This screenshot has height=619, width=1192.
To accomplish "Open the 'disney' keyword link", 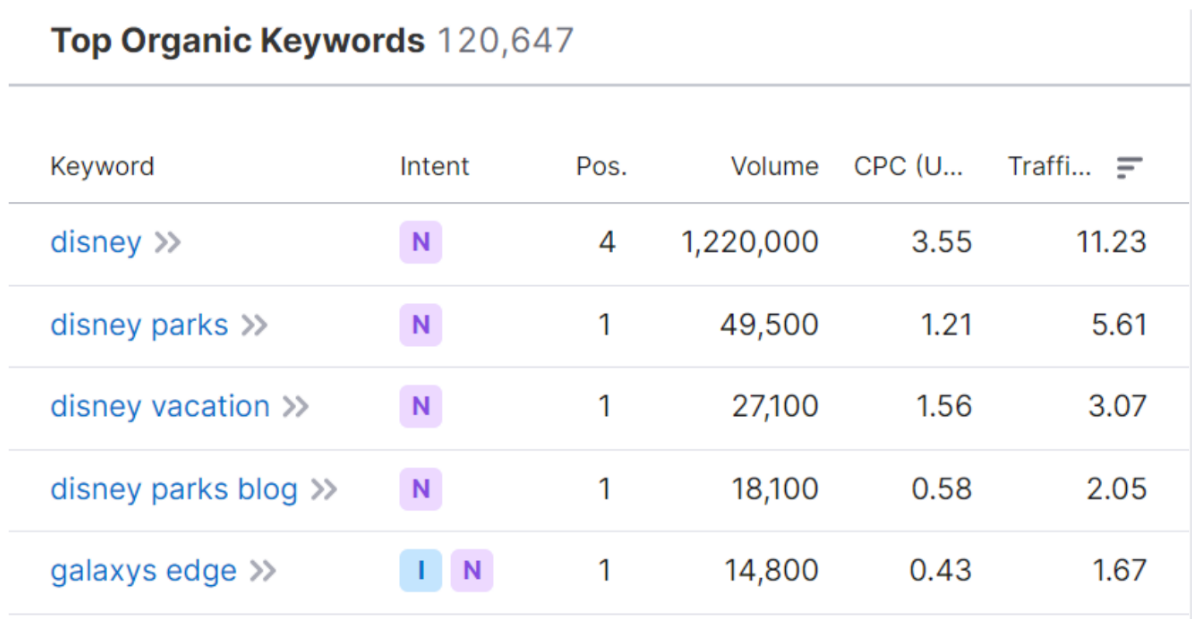I will (x=96, y=243).
